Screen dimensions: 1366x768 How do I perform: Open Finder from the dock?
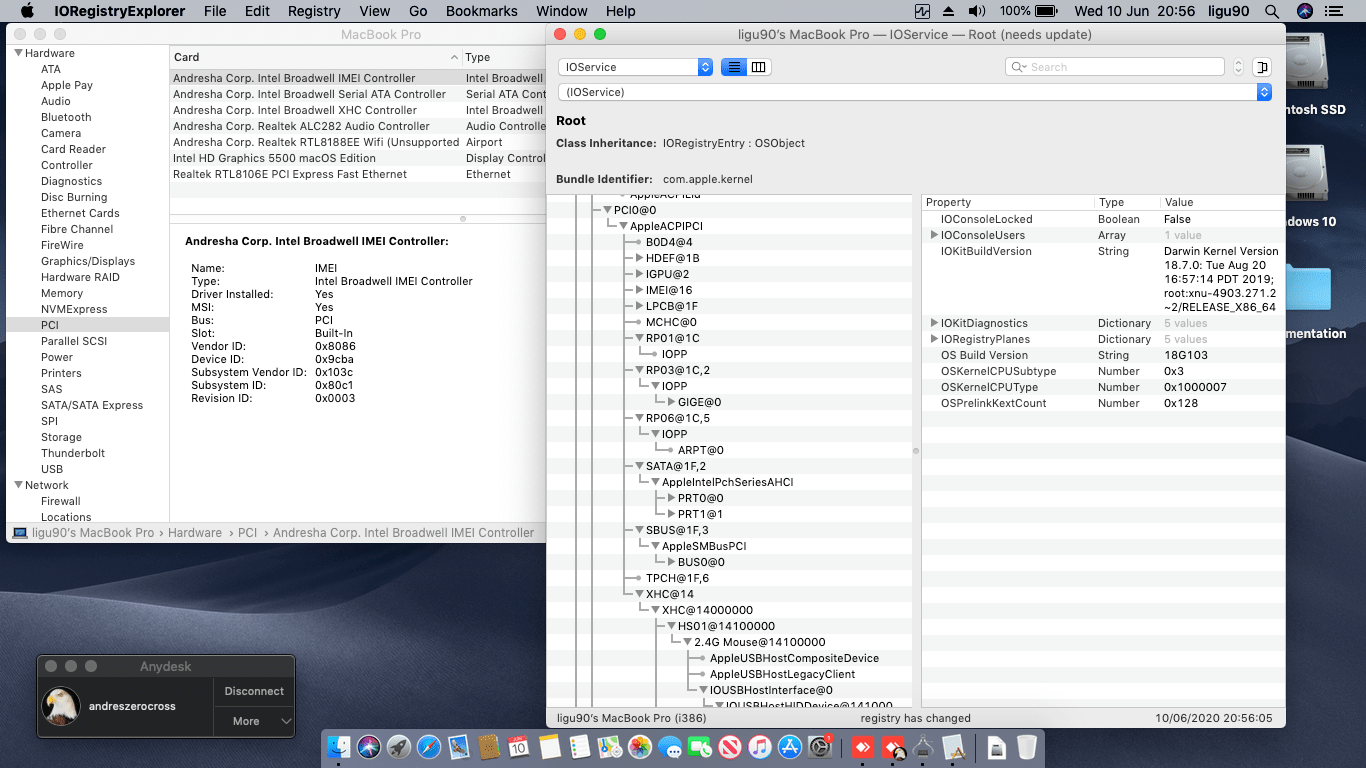(x=340, y=746)
